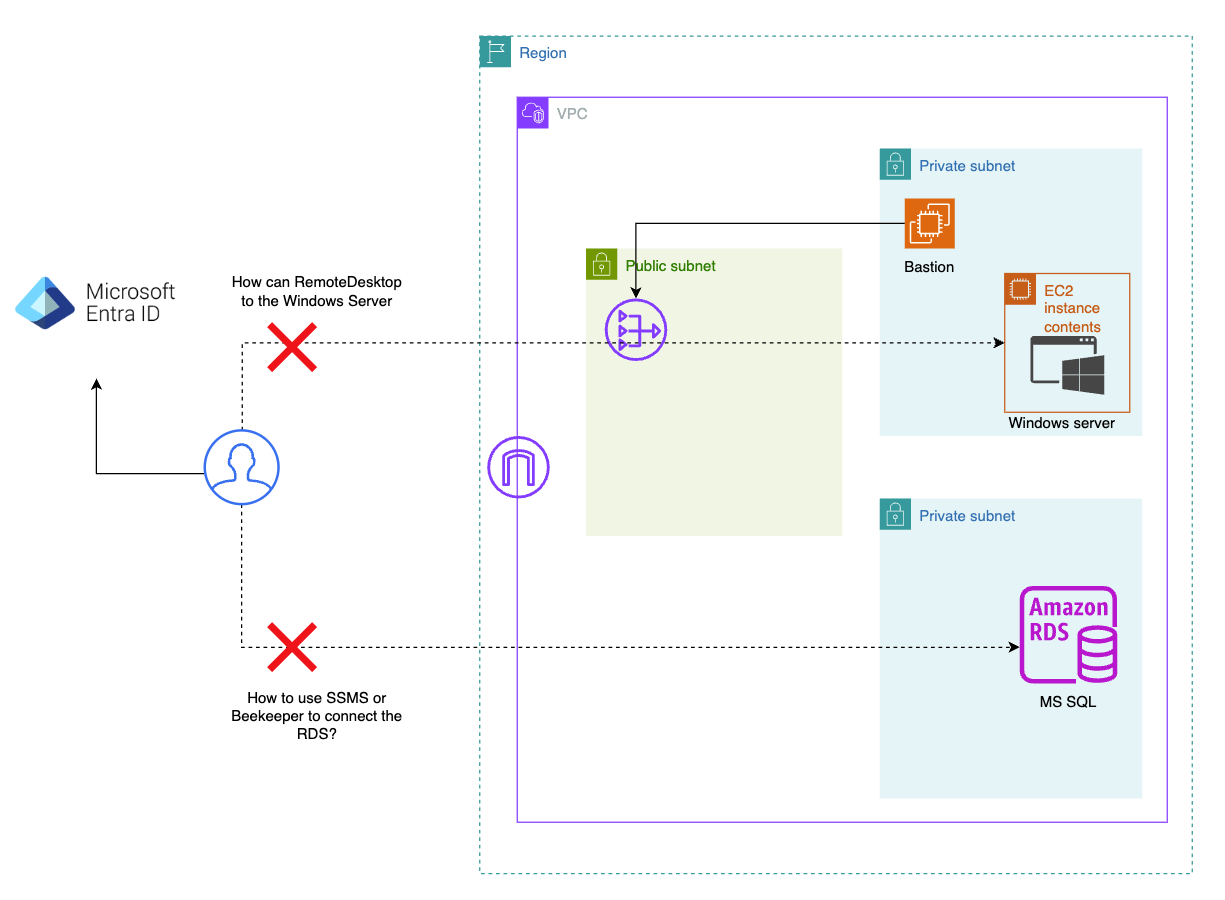Select the purple VPC endpoint icon

click(x=518, y=466)
